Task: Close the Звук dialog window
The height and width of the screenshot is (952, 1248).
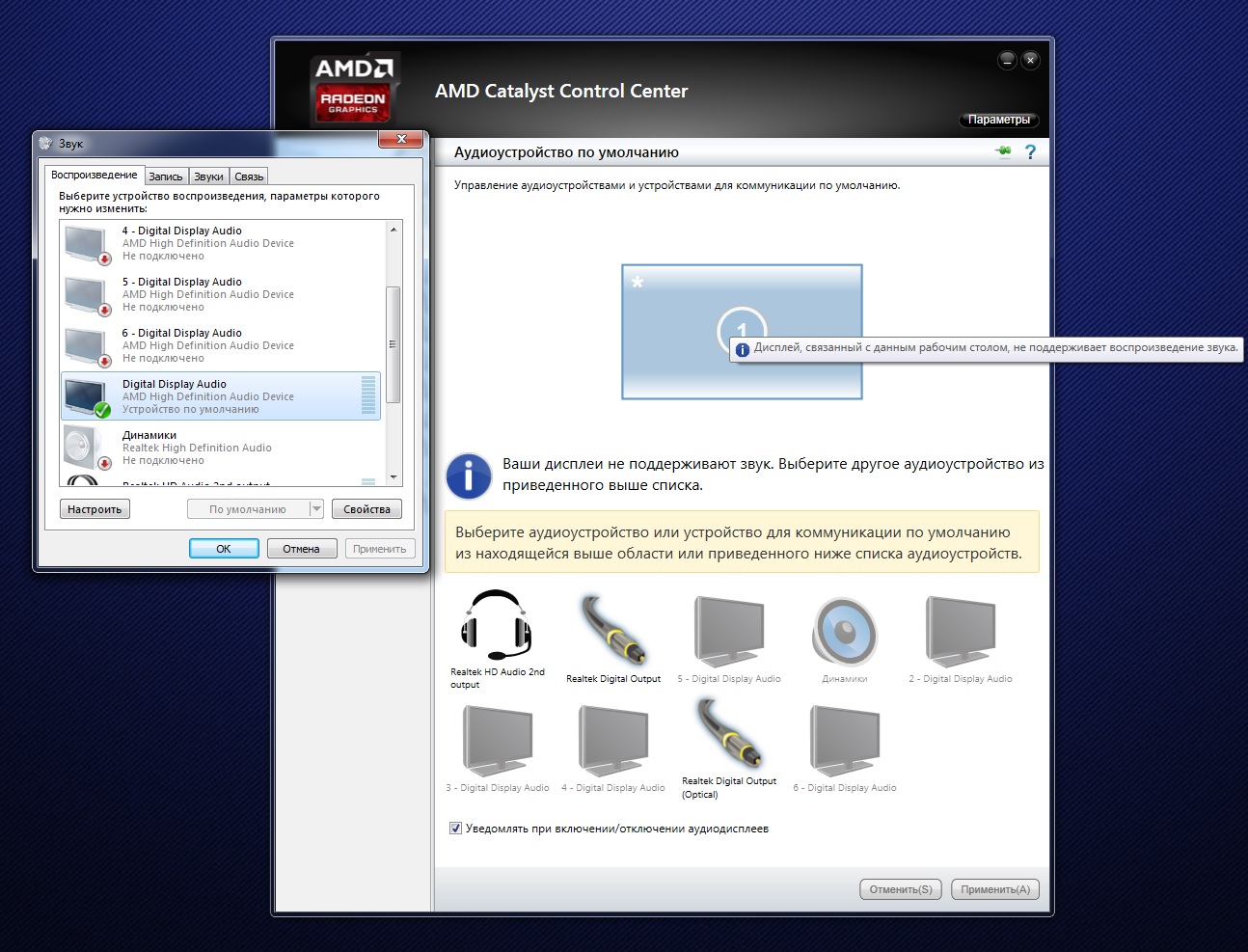Action: click(401, 140)
